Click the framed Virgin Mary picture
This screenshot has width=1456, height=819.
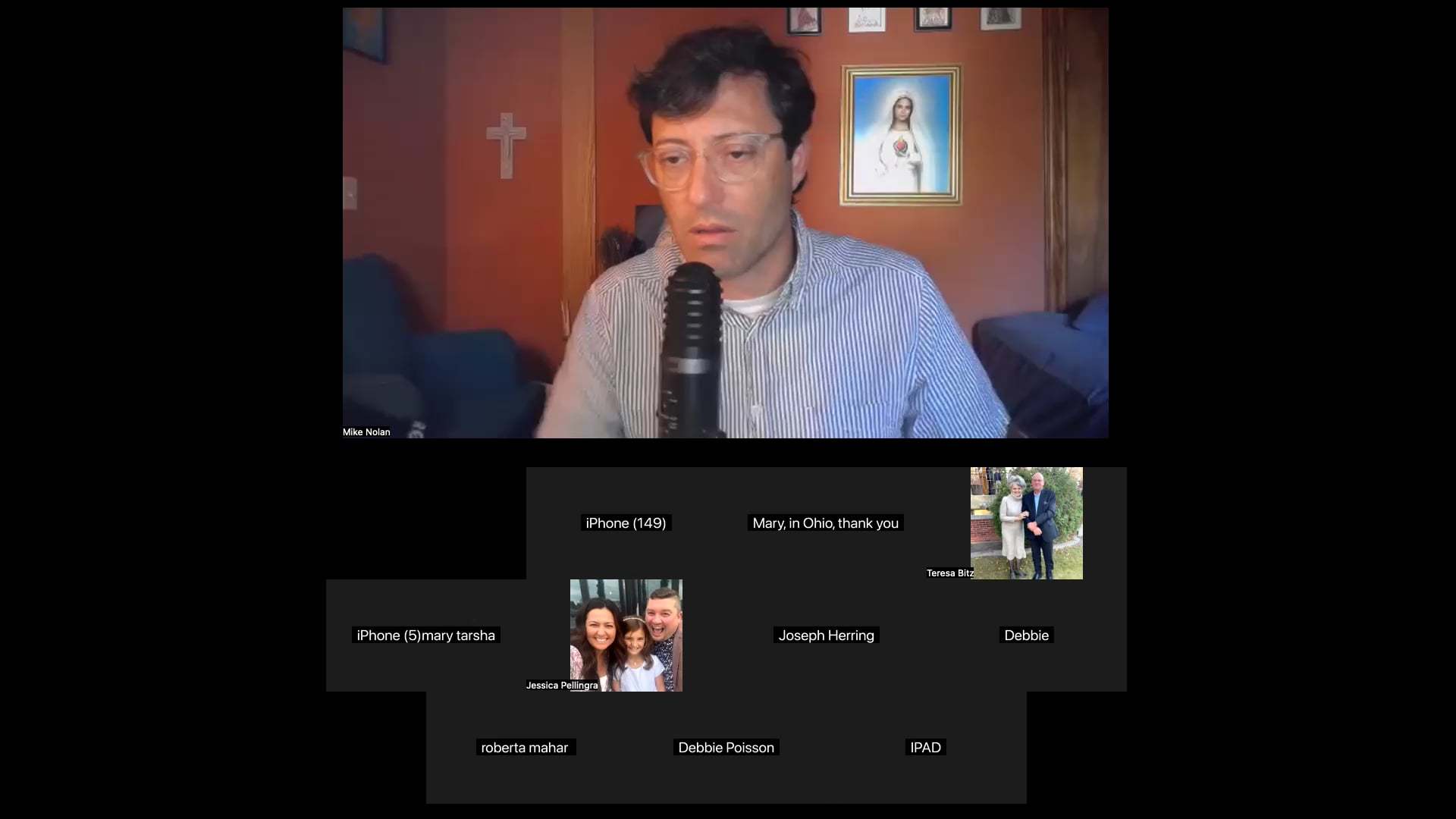[x=900, y=136]
